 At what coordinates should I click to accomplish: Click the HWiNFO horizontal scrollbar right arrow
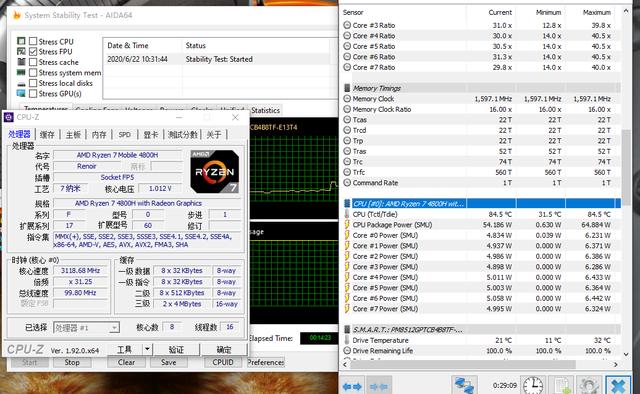point(616,364)
